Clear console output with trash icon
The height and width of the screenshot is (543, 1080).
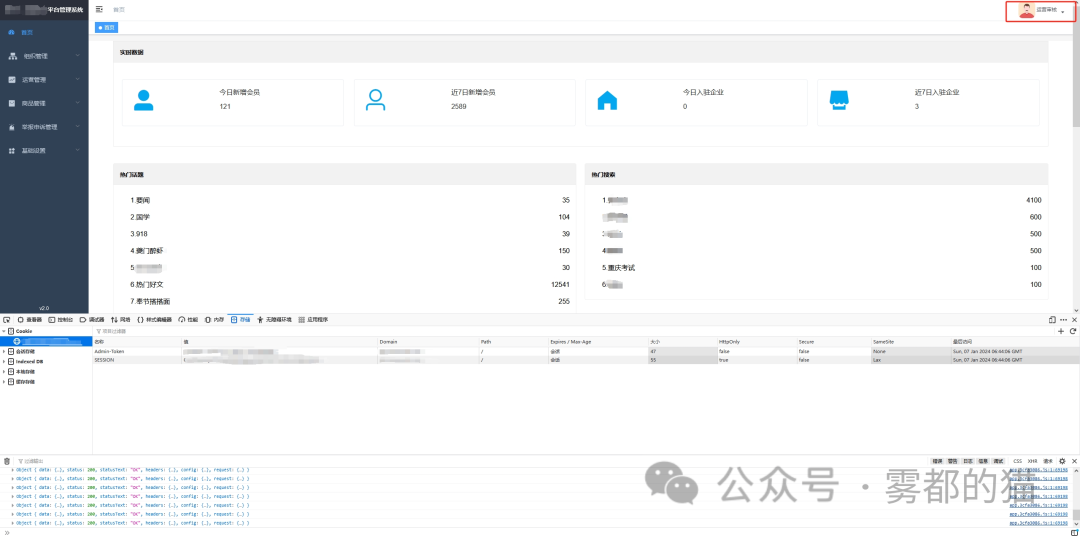[x=7, y=461]
